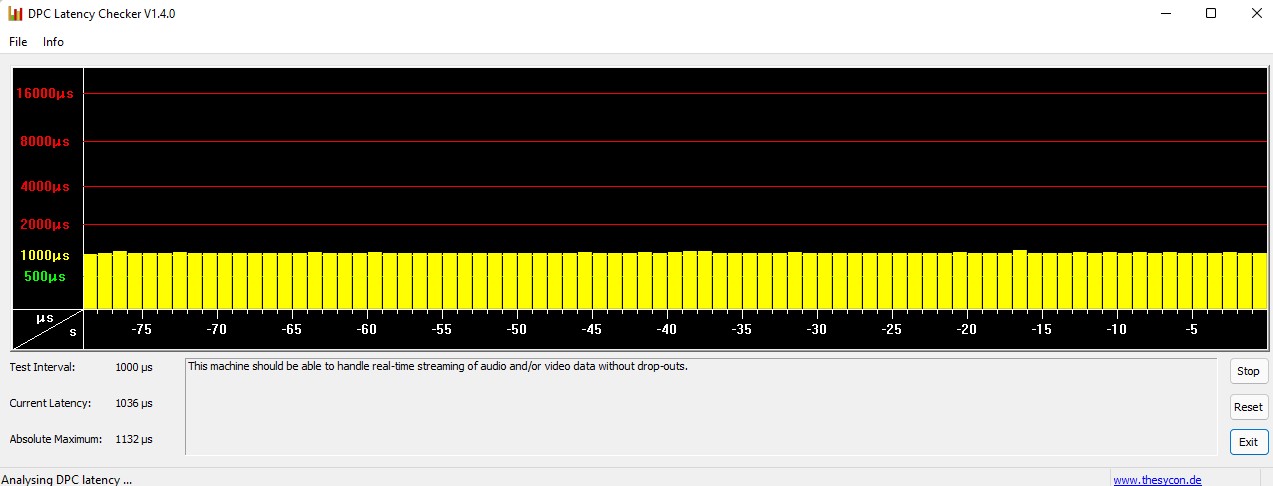Click the 4000µs axis label

(x=45, y=186)
